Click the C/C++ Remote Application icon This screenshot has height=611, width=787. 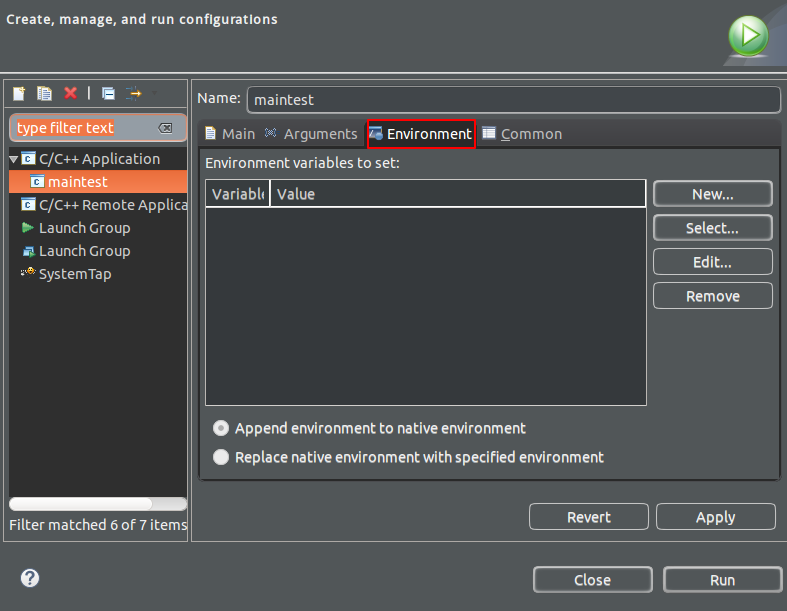(28, 204)
